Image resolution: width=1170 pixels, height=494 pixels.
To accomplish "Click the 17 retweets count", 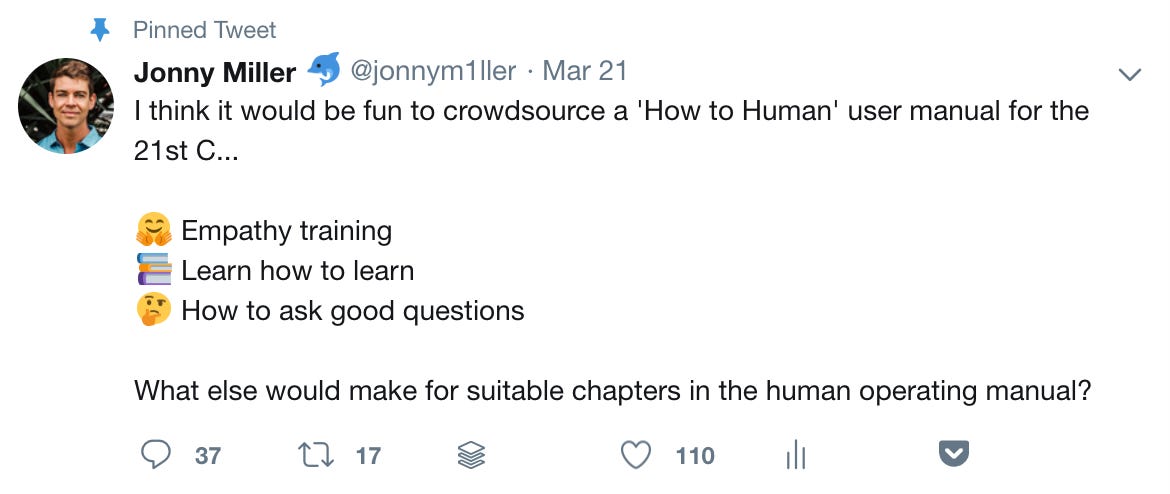I will click(x=368, y=455).
